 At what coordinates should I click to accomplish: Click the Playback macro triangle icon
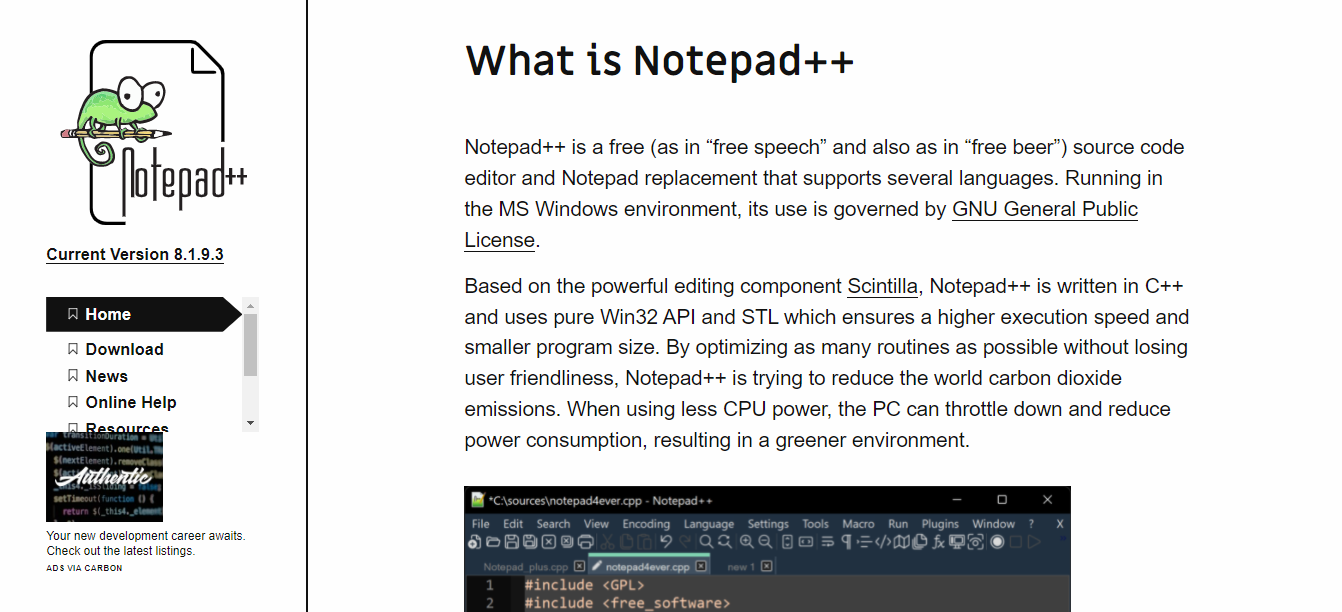pos(1034,542)
